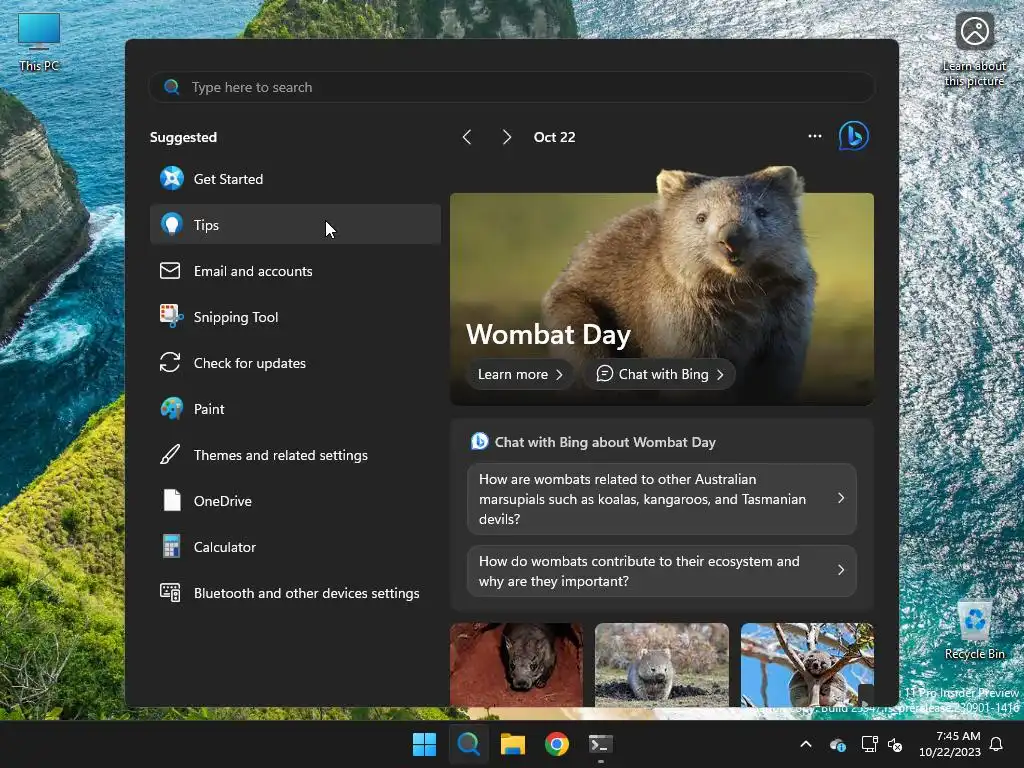This screenshot has width=1024, height=768.
Task: Open the OneDrive file icon
Action: 172,500
